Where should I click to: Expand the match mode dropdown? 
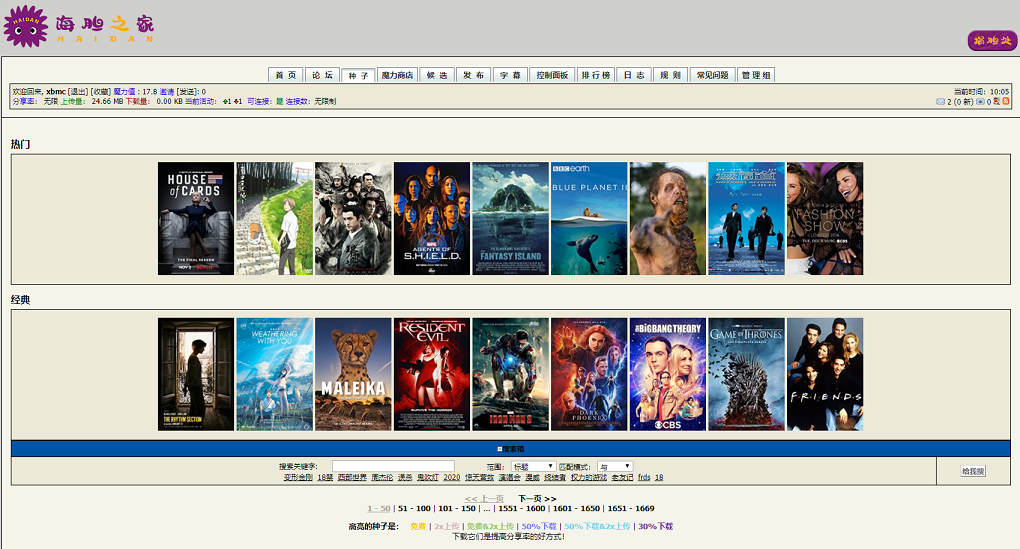(615, 467)
